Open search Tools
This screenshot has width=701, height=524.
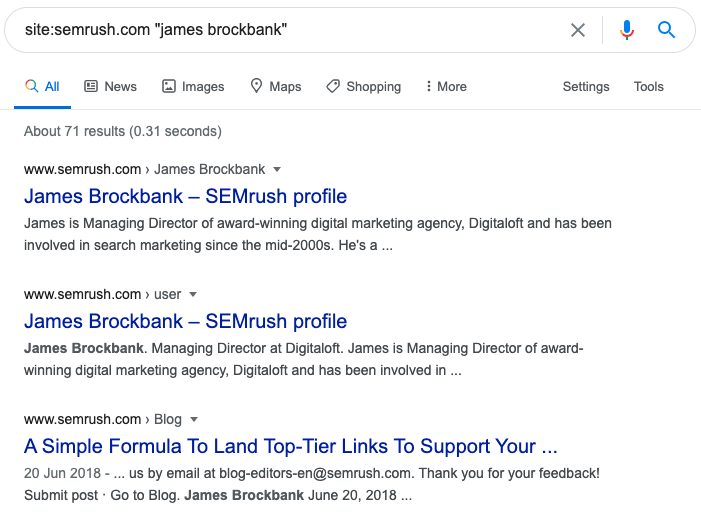click(649, 87)
